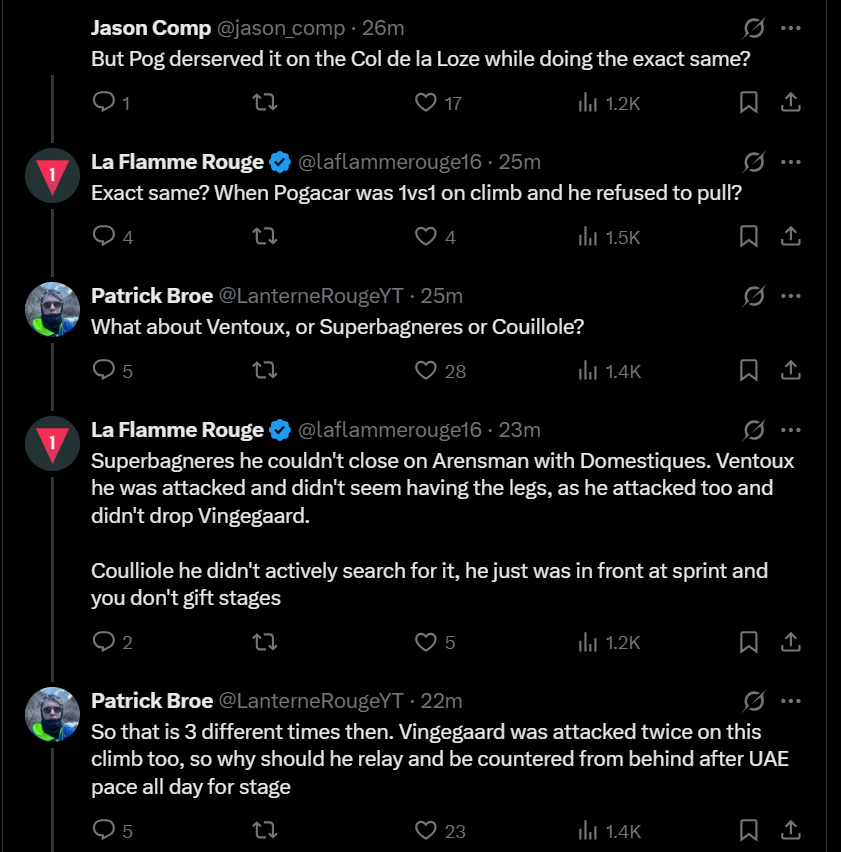Open more options on Jason Comp's tweet
Viewport: 841px width, 852px height.
tap(791, 28)
